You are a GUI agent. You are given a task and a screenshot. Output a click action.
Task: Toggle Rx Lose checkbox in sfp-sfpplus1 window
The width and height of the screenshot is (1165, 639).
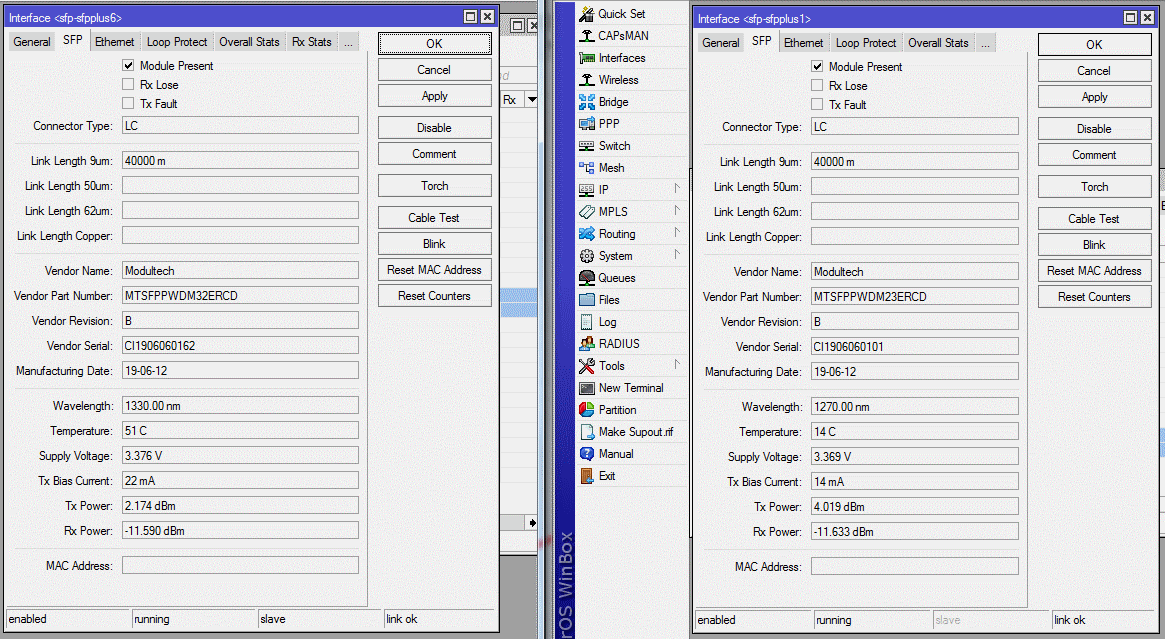pyautogui.click(x=817, y=86)
